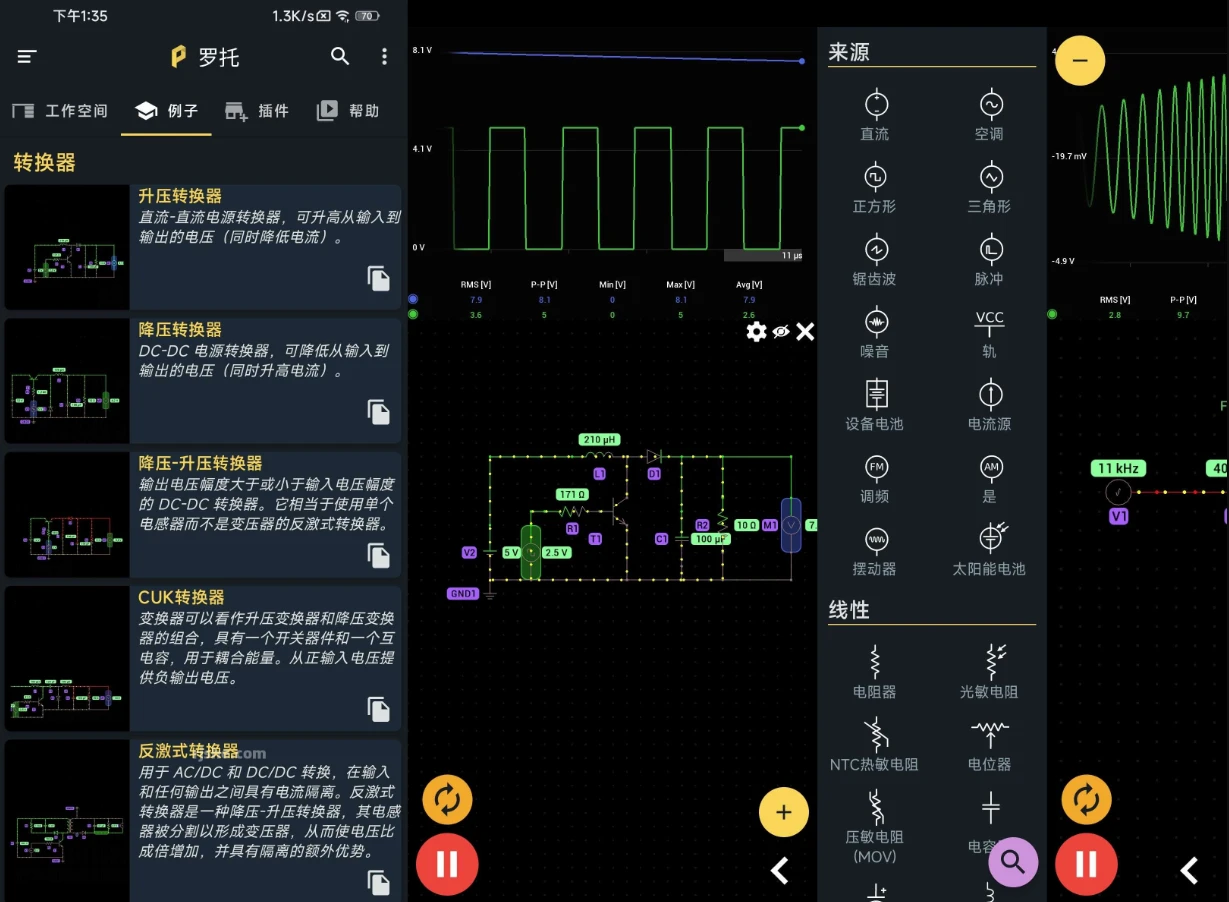Screen dimensions: 1229x902
Task: Pick the 设备电池 battery component
Action: coord(875,405)
